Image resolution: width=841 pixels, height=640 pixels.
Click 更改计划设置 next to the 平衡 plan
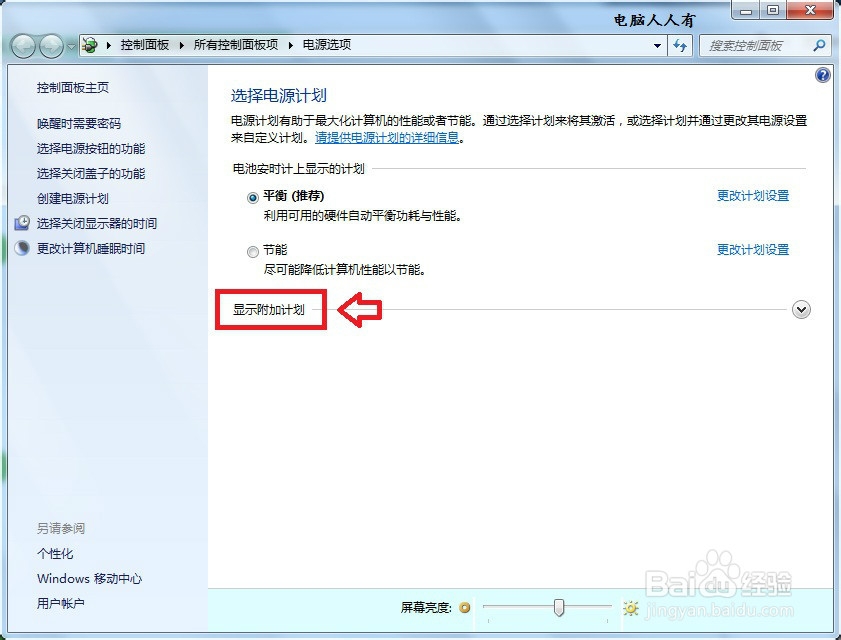752,197
